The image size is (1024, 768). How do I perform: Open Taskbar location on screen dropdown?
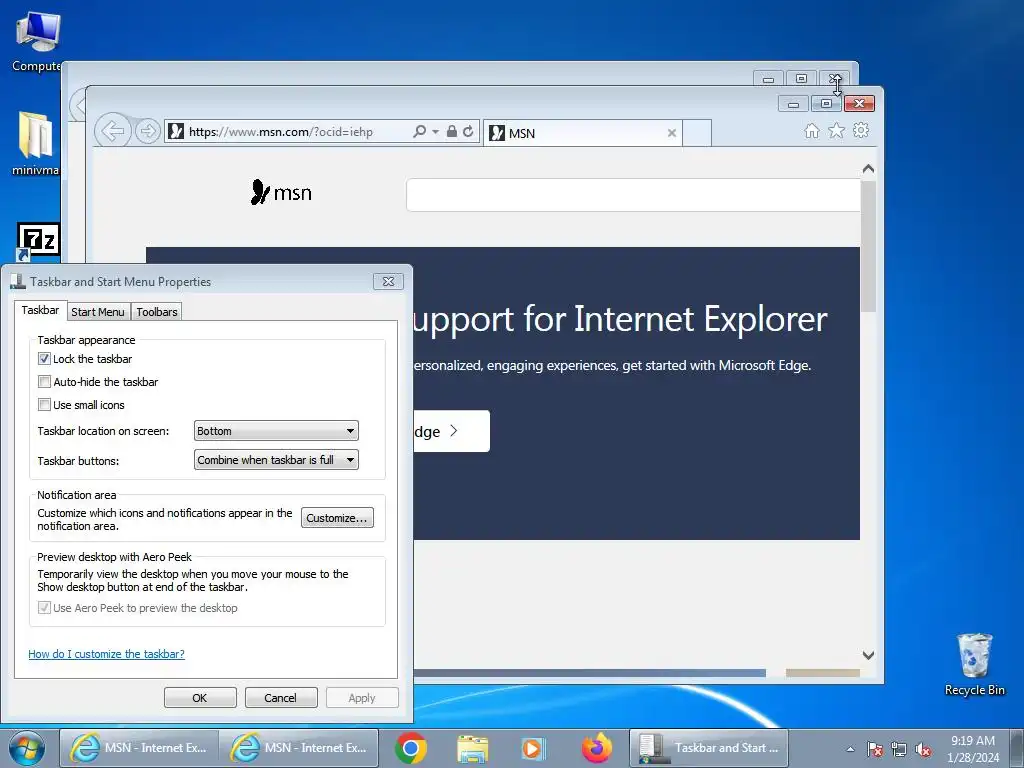pos(276,431)
